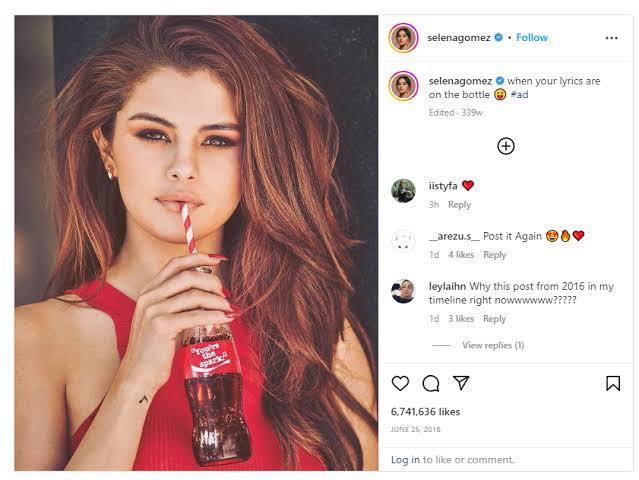Open iistyfa's profile avatar
The height and width of the screenshot is (480, 639).
403,190
